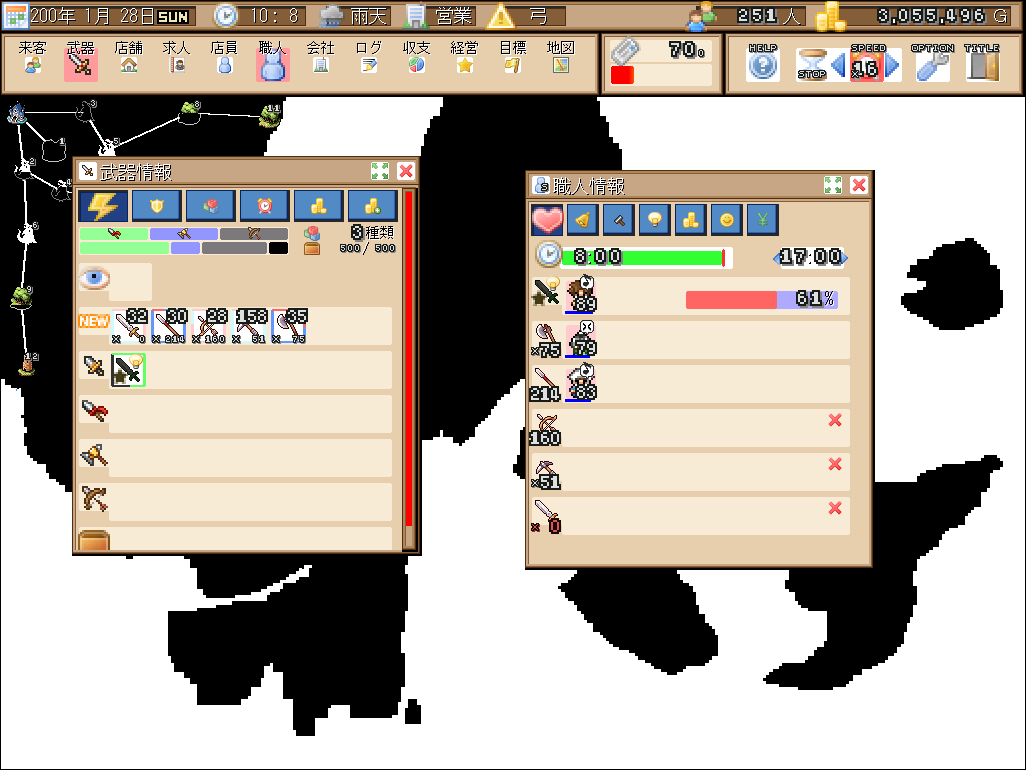The width and height of the screenshot is (1026, 770).
Task: Remove pickaxe 51 row with red X
Action: coord(835,464)
